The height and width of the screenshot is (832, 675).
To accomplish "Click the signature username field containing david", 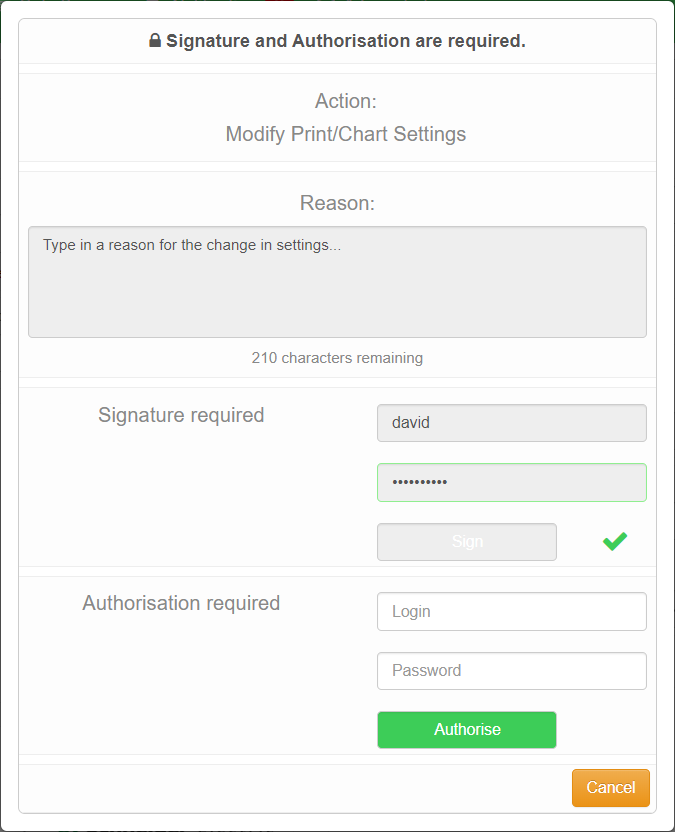I will (x=512, y=423).
